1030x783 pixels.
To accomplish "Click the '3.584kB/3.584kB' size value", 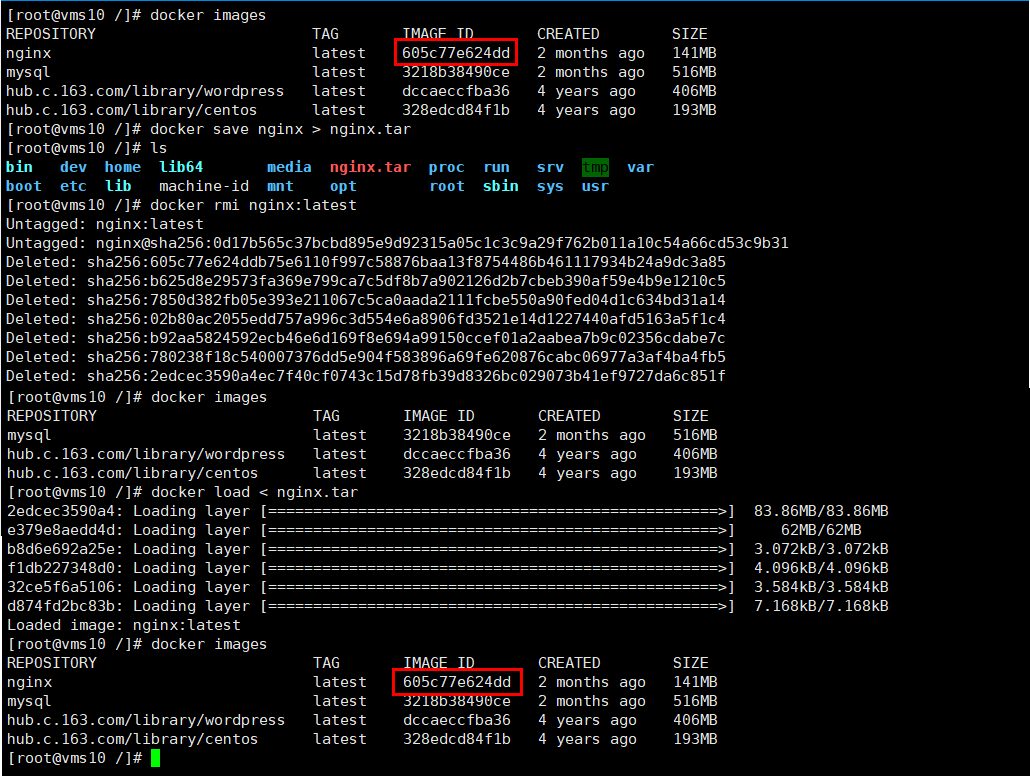I will click(x=821, y=588).
